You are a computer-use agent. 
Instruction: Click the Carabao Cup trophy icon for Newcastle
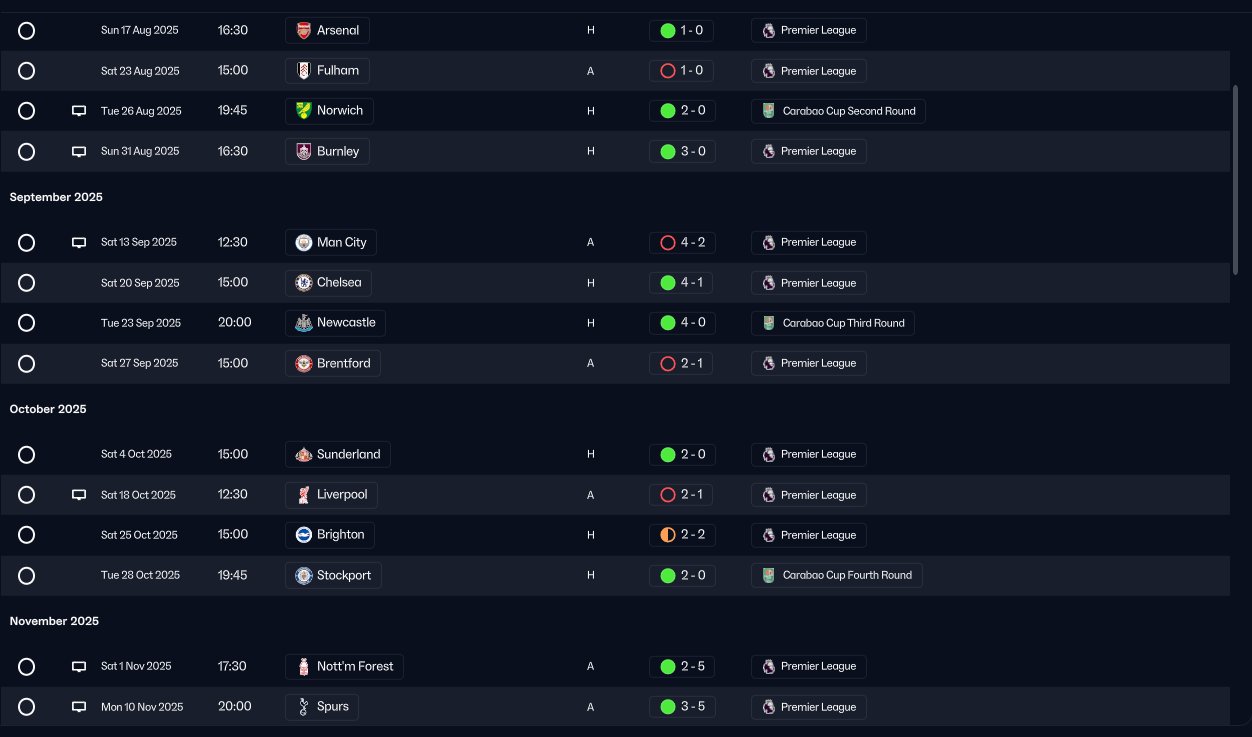768,323
